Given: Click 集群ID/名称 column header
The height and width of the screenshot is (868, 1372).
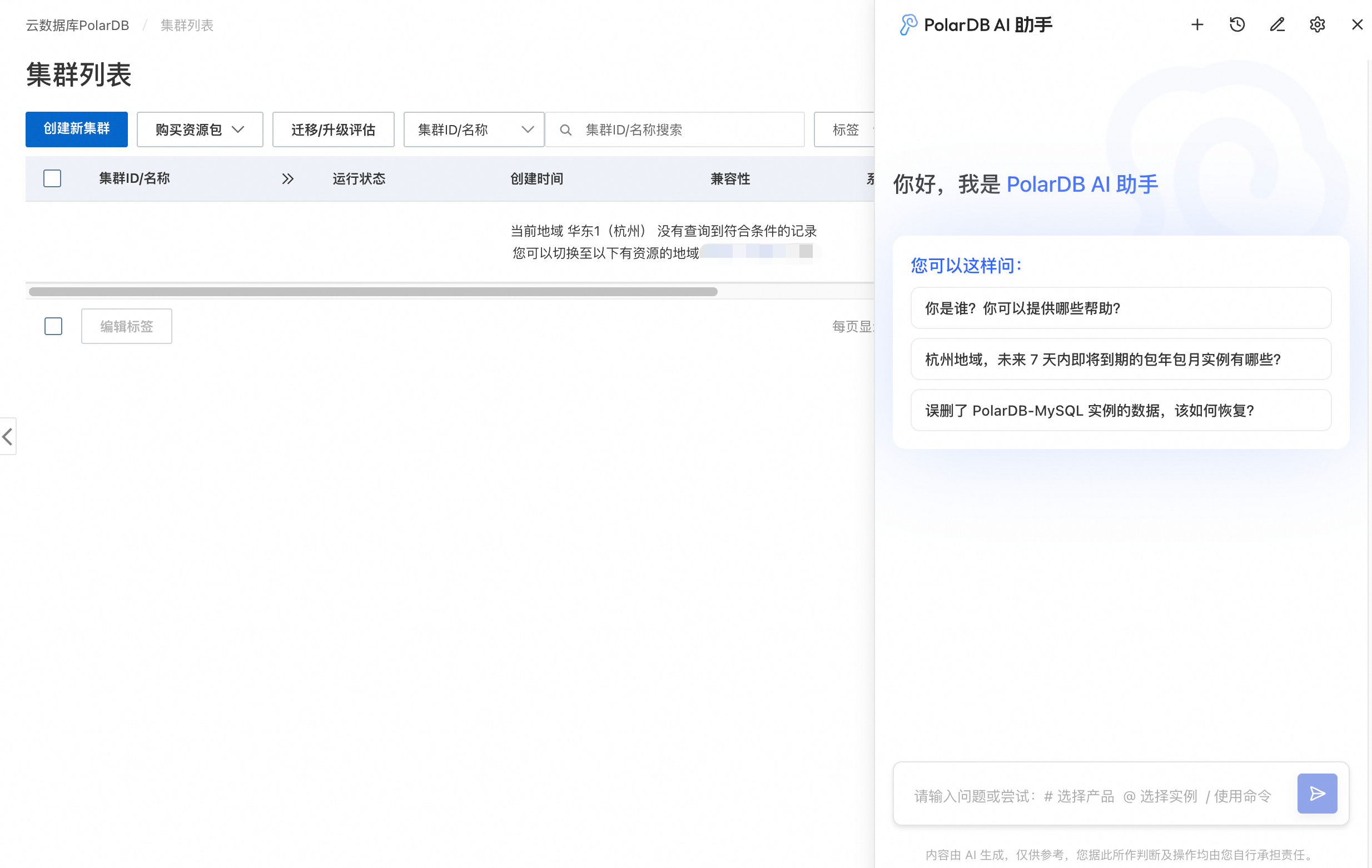Looking at the screenshot, I should coord(135,179).
